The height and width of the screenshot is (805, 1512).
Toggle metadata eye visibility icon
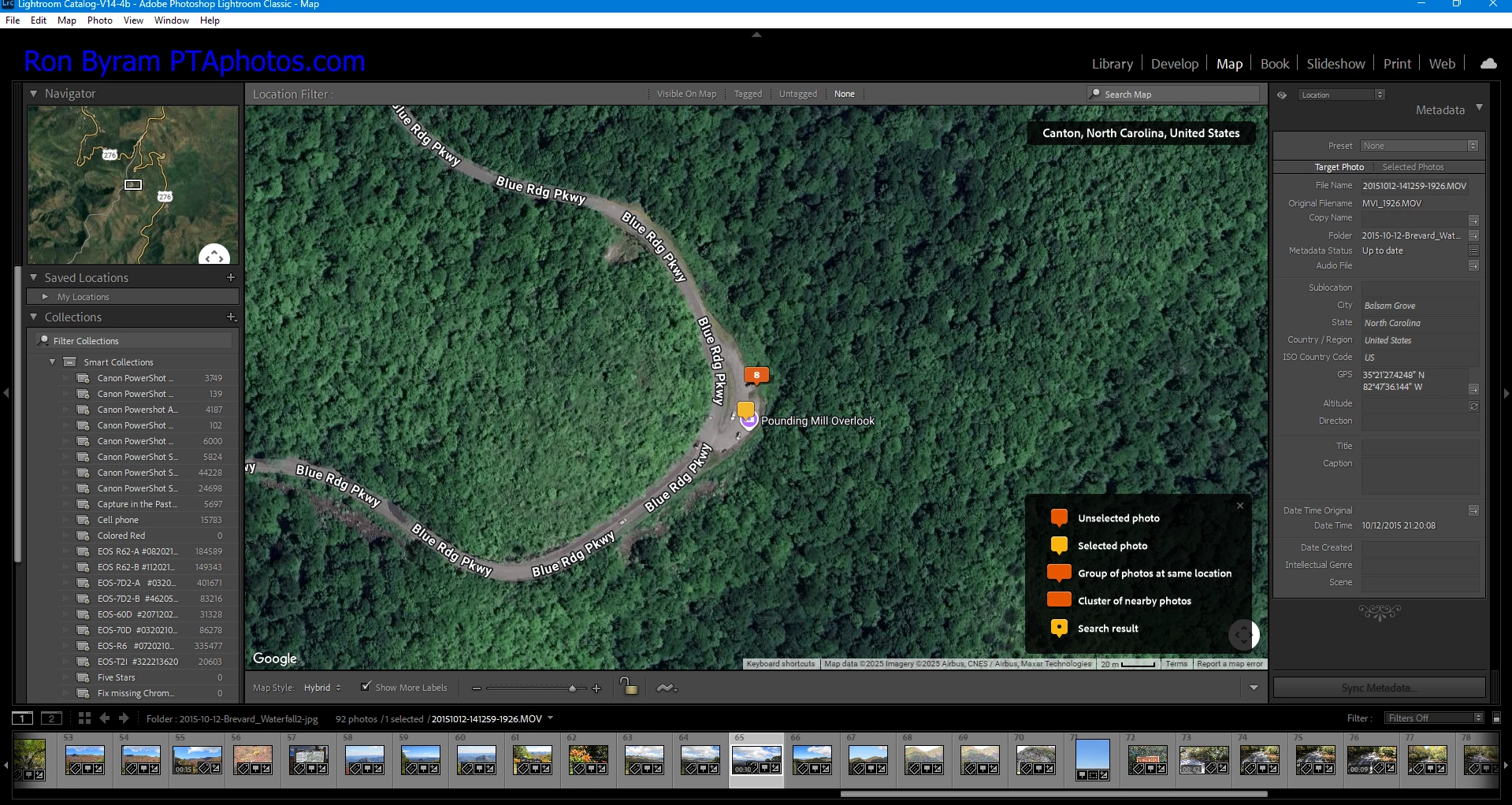click(1282, 95)
